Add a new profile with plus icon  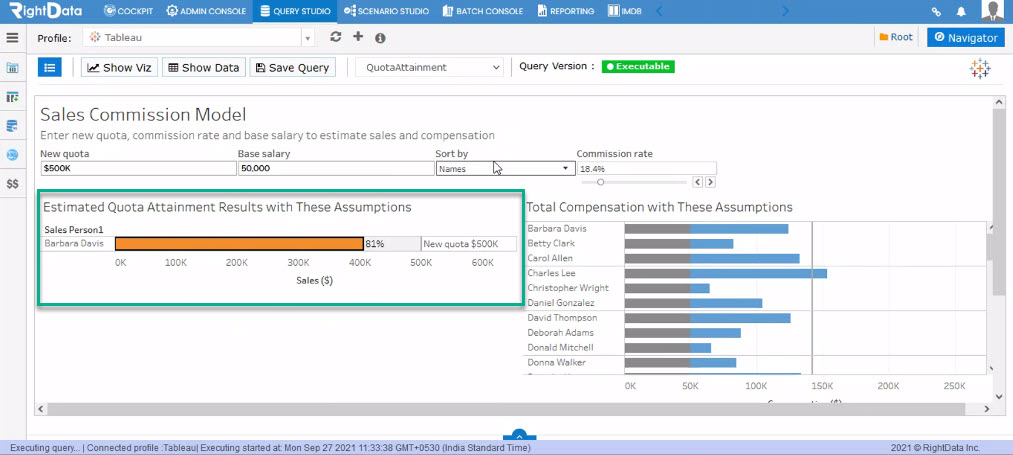[358, 37]
